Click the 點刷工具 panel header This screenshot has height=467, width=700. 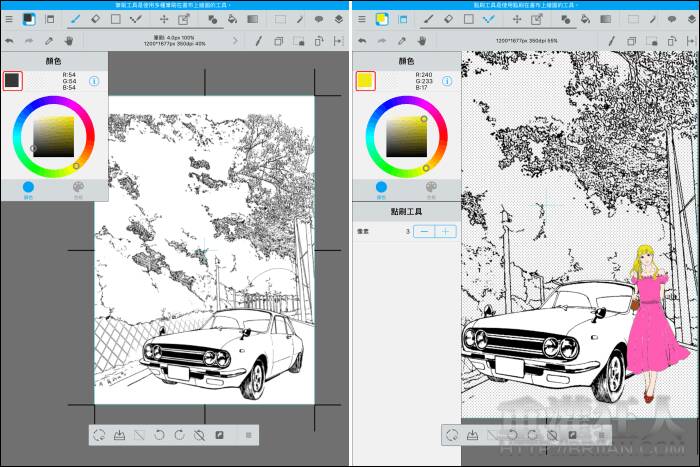point(407,212)
